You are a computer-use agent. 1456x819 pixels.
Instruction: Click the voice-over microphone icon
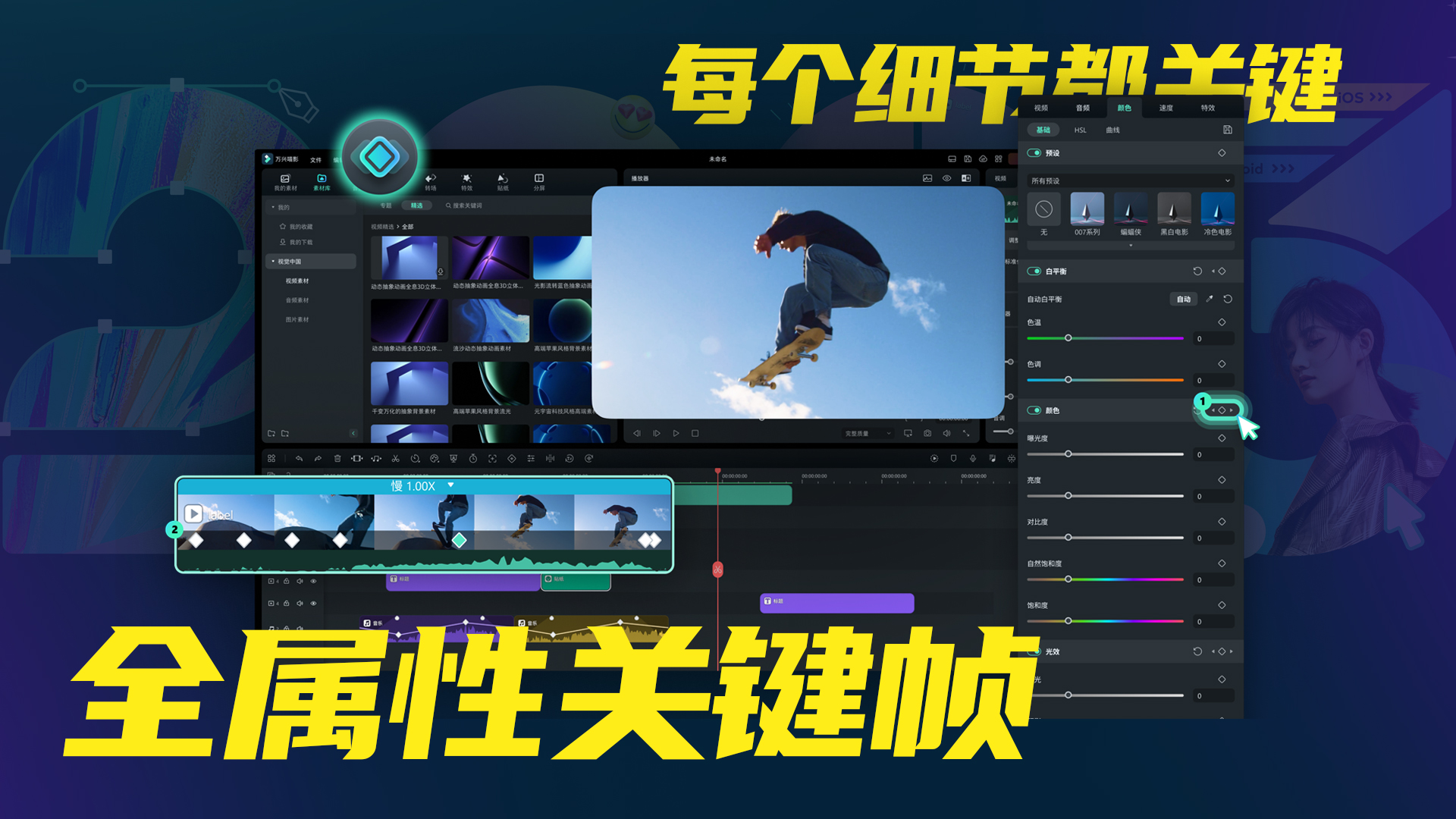coord(973,458)
